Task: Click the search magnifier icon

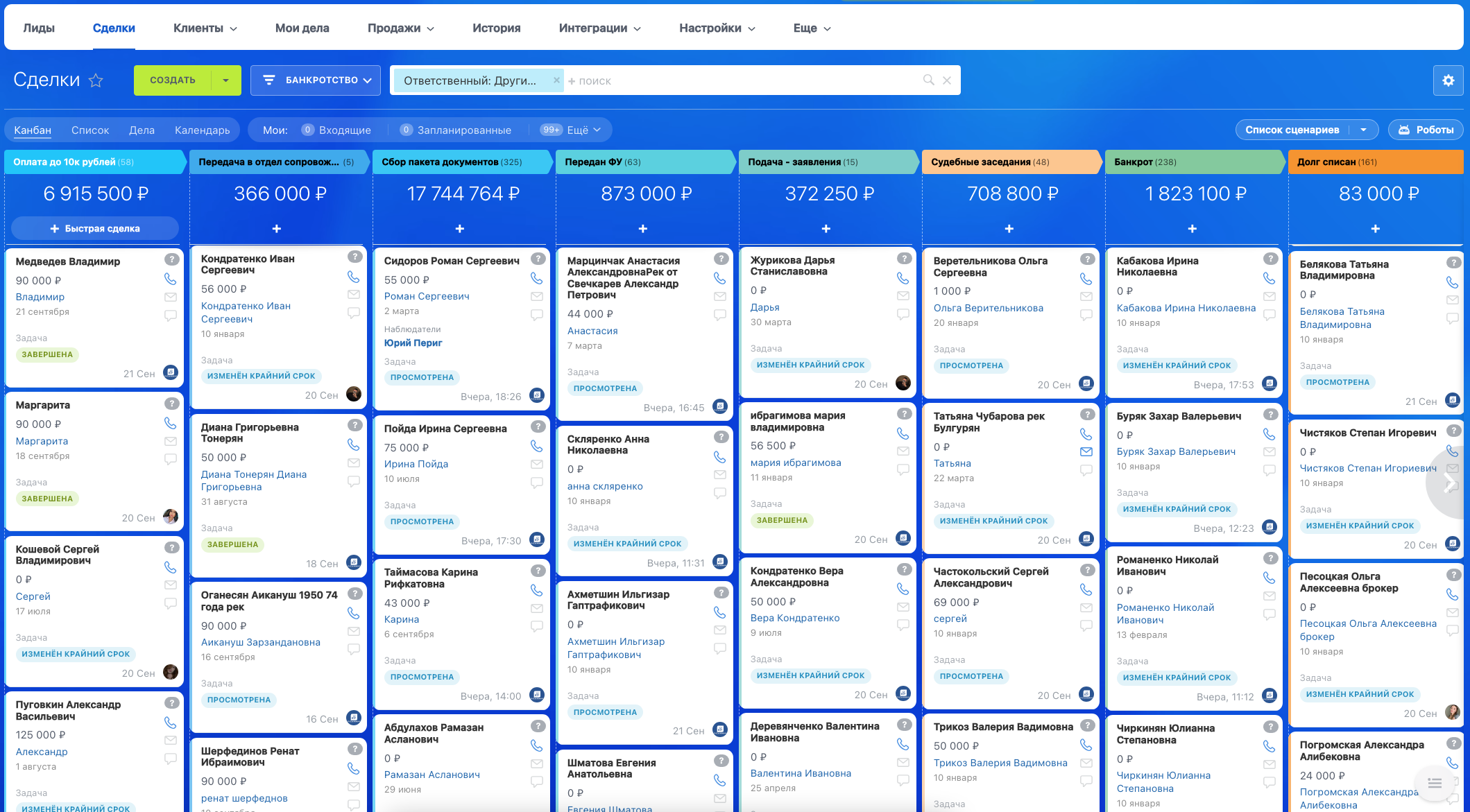Action: click(928, 80)
